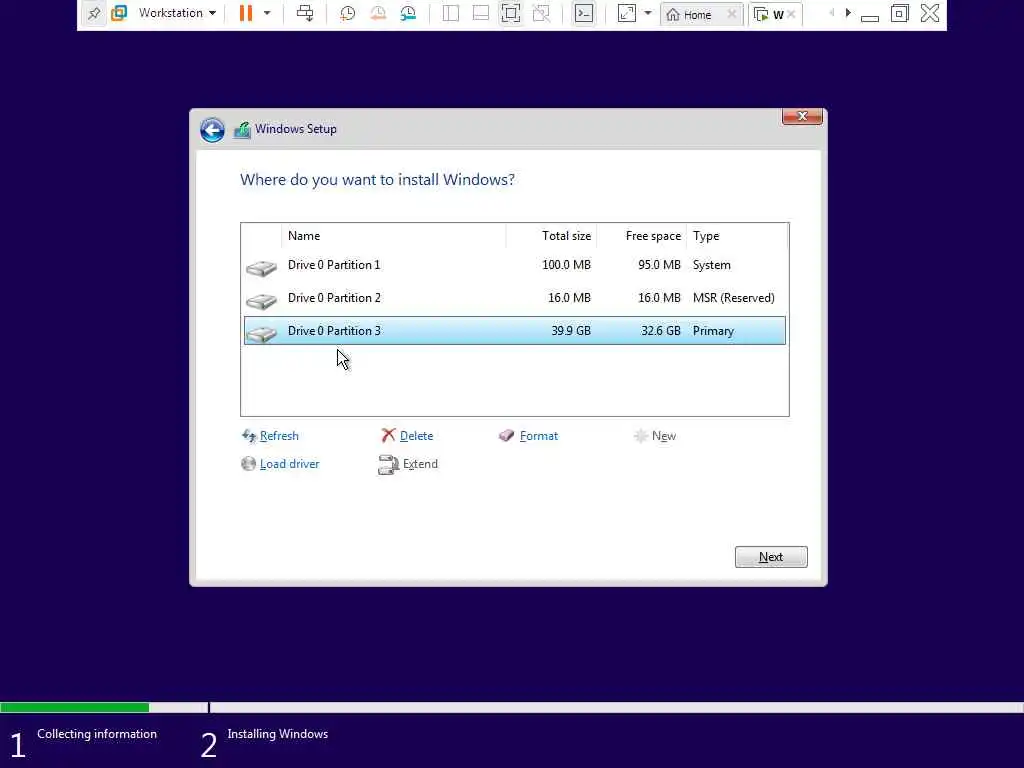
Task: Click the 100.0 MB total size cell
Action: click(566, 264)
